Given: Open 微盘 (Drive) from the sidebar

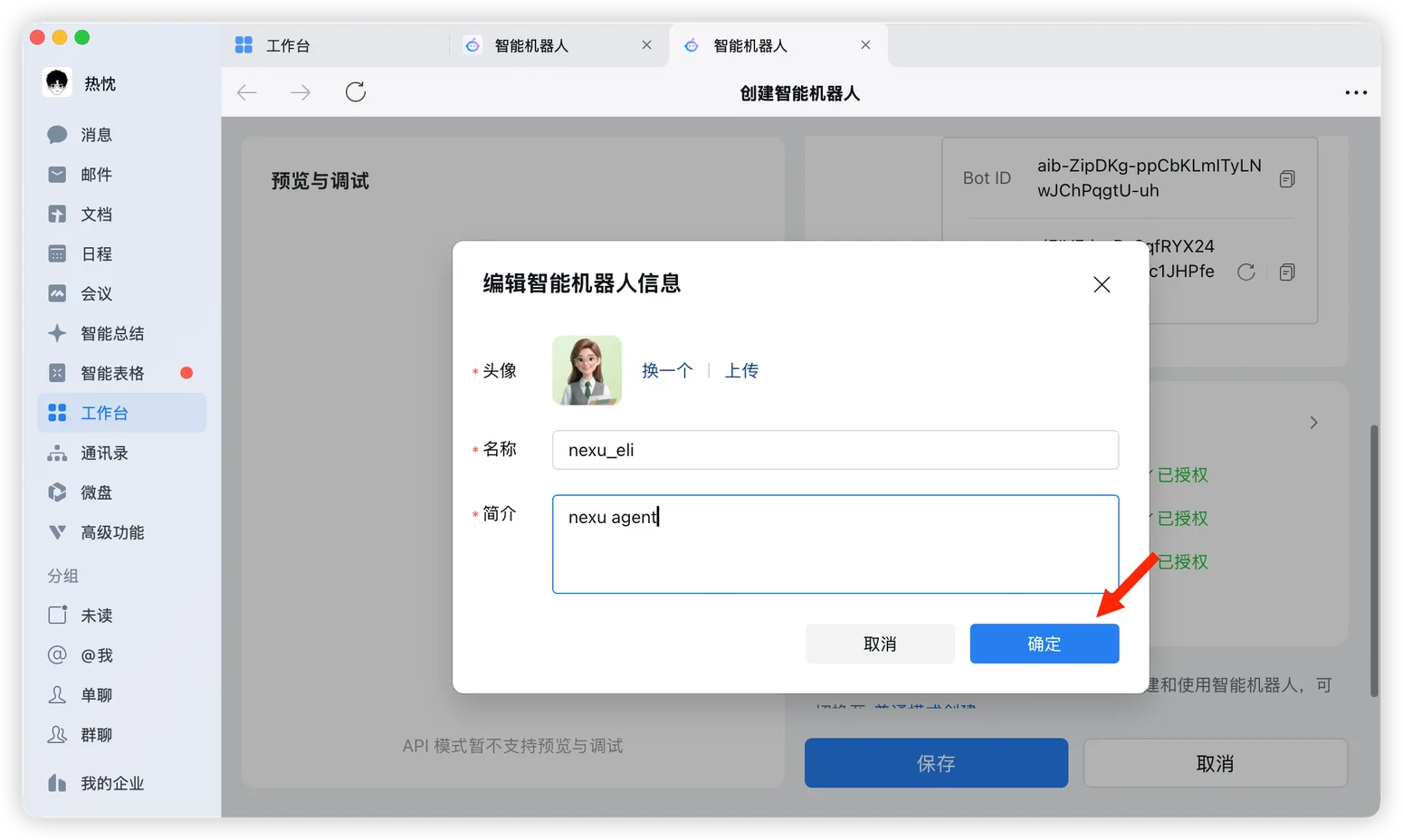Looking at the screenshot, I should (x=95, y=492).
